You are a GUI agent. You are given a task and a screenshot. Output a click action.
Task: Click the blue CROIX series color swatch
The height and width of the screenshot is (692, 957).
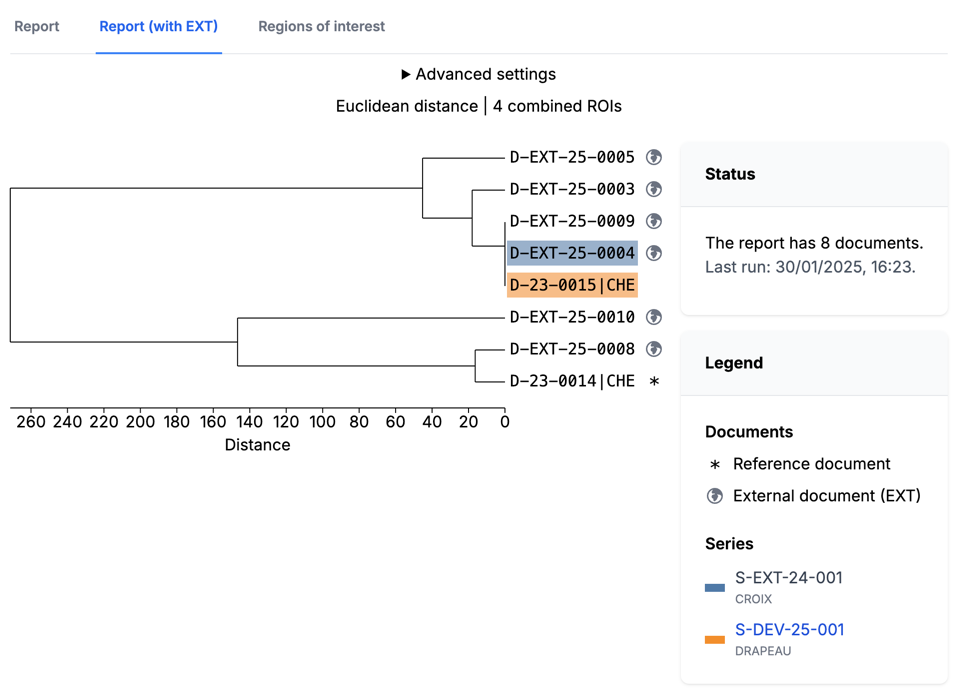point(714,587)
